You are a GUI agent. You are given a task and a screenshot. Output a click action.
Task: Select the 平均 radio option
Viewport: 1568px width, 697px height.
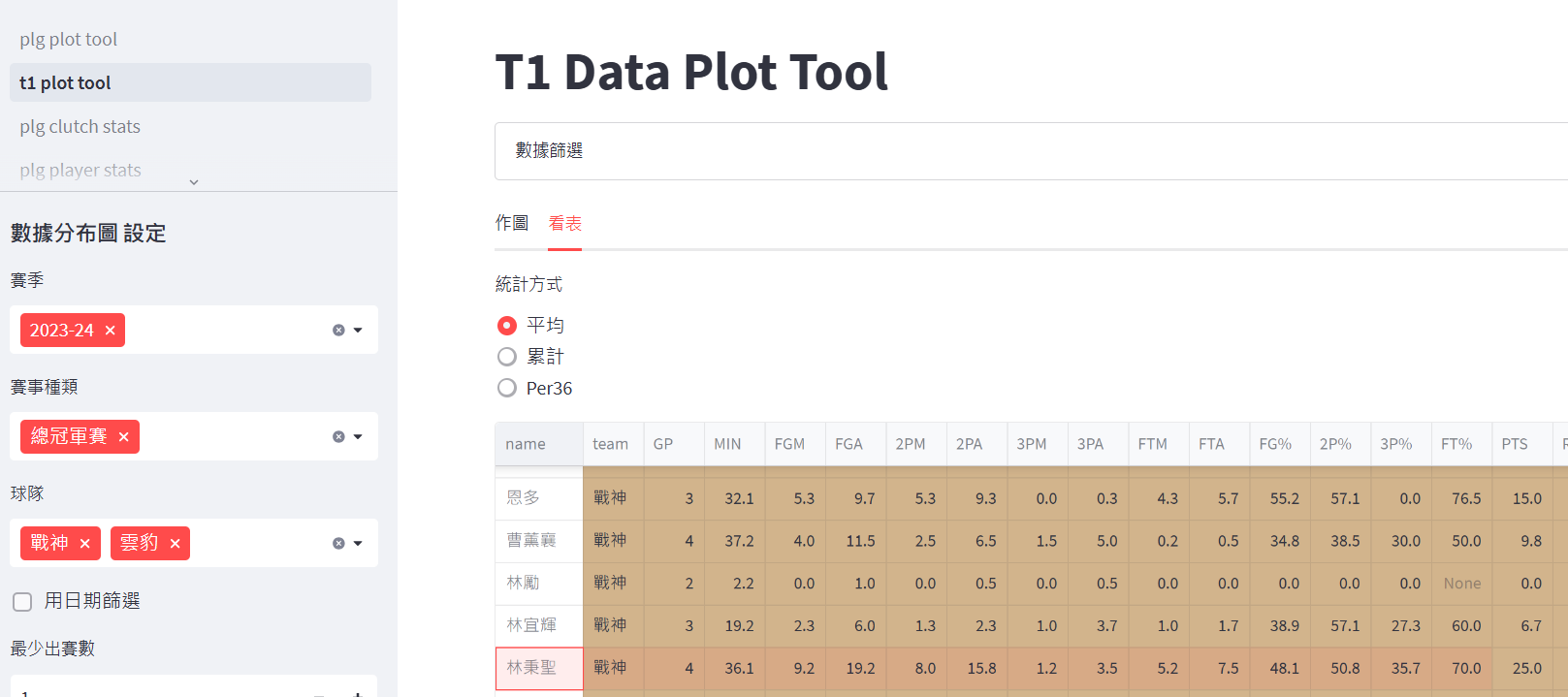(506, 326)
